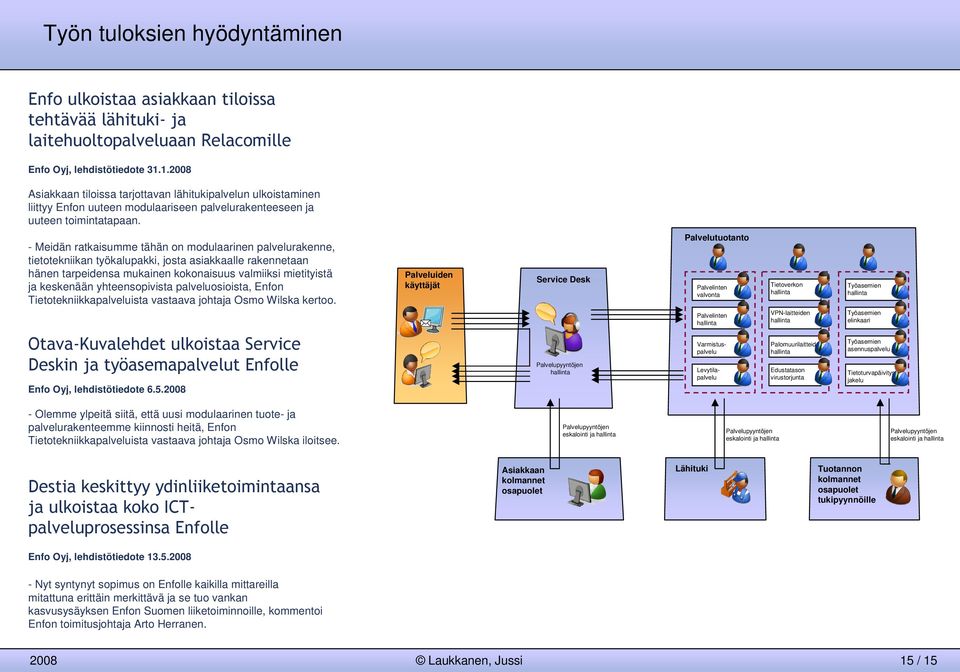Click paragraph starting Asiakkaan tiloissa tarjottavan
The height and width of the screenshot is (672, 960).
point(174,207)
